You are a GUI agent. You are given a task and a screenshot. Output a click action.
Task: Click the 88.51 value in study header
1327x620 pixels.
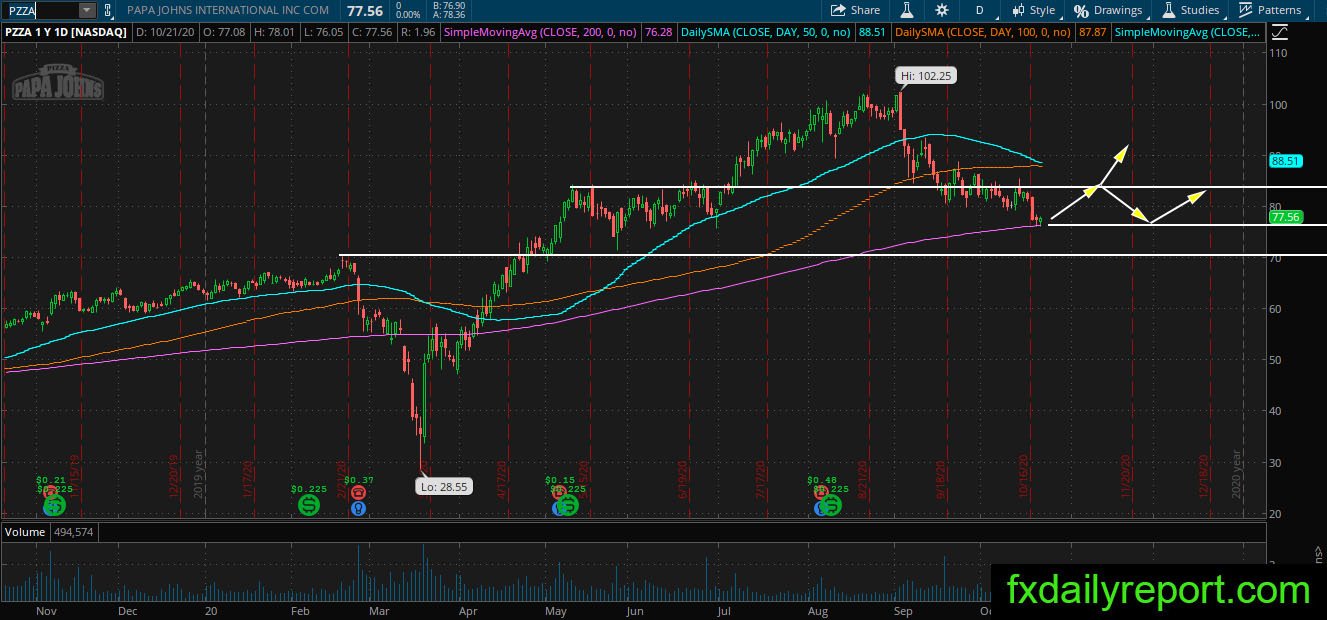pos(872,33)
